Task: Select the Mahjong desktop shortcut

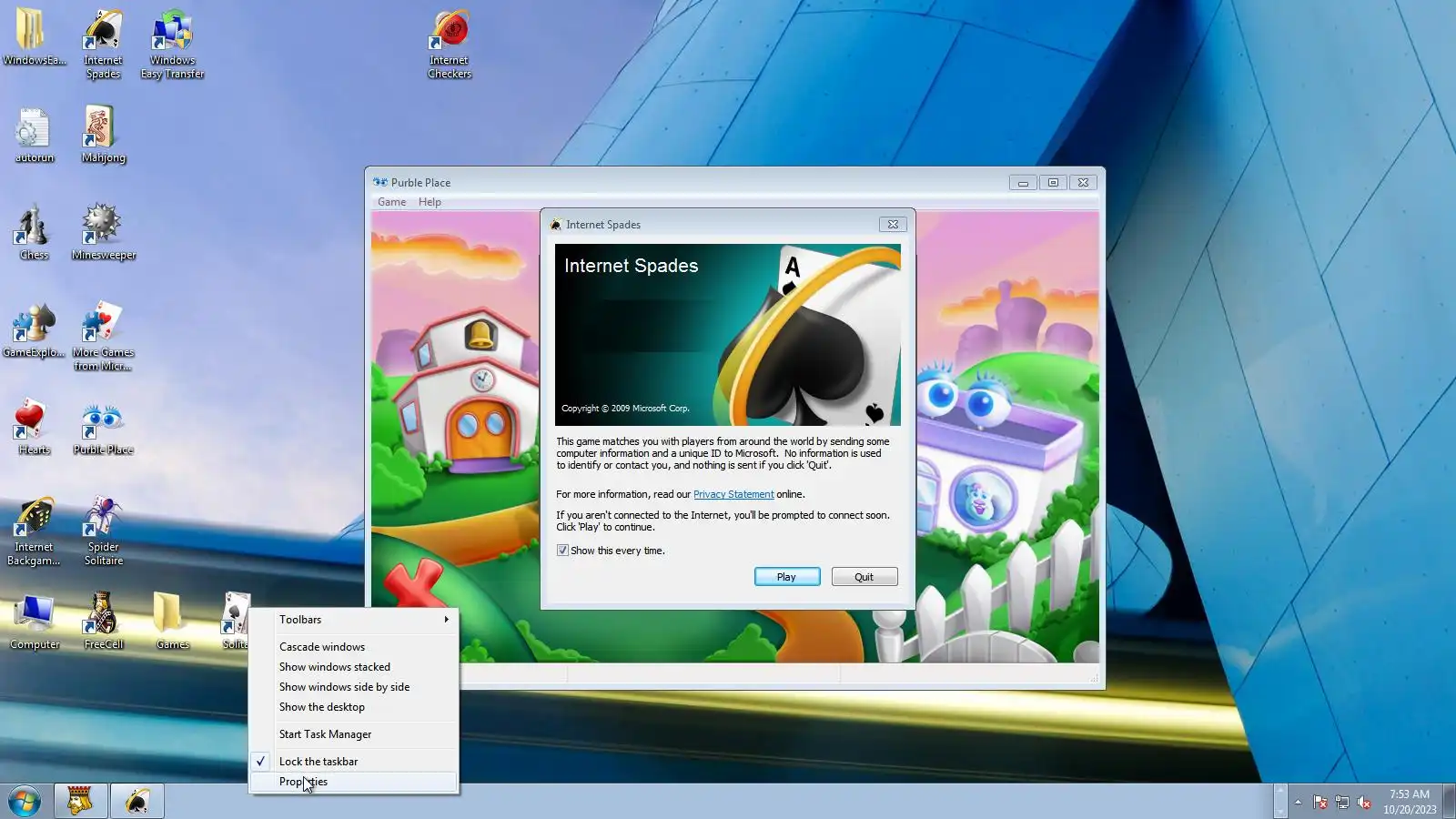Action: (x=103, y=135)
